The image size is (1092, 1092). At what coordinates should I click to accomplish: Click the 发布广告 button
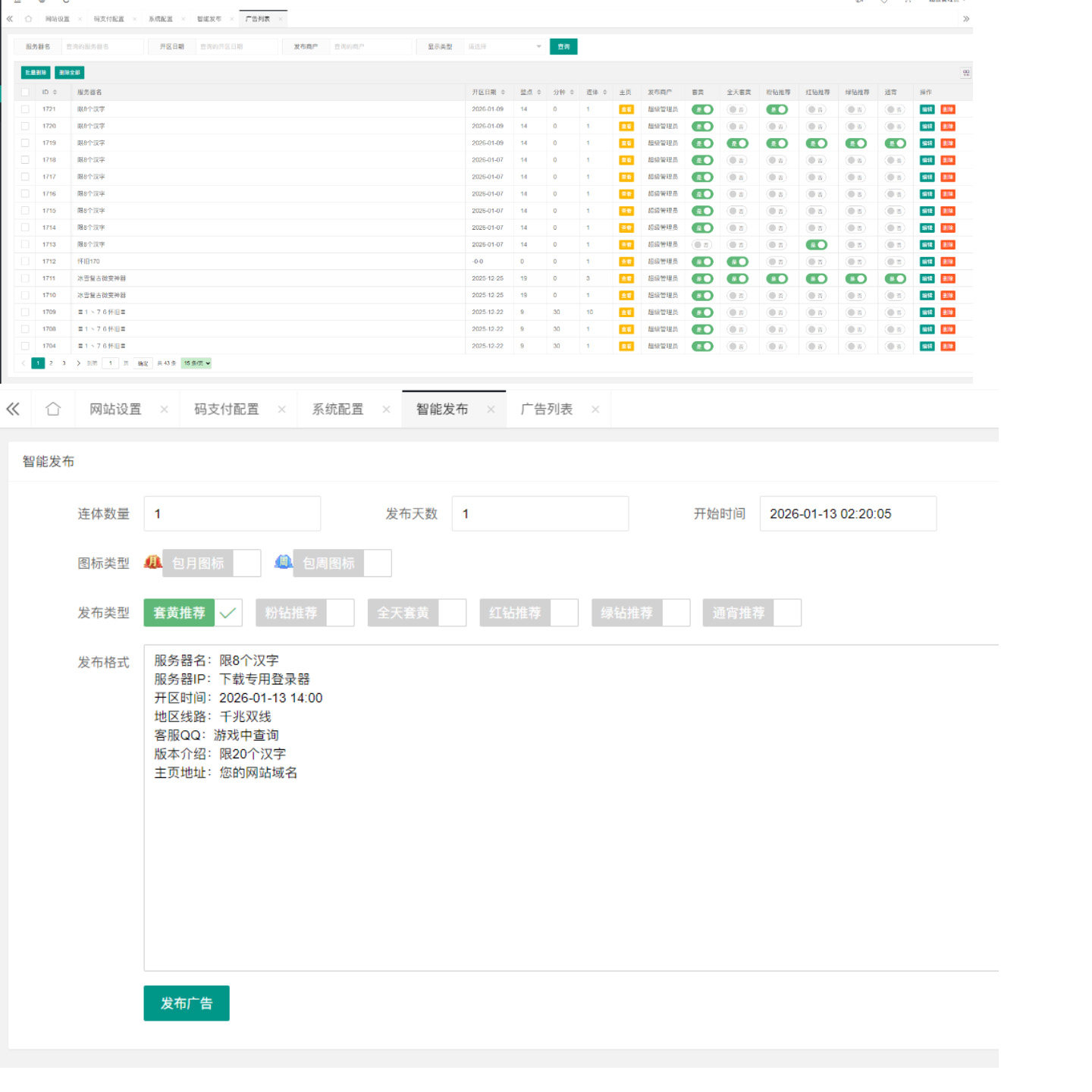point(186,1003)
